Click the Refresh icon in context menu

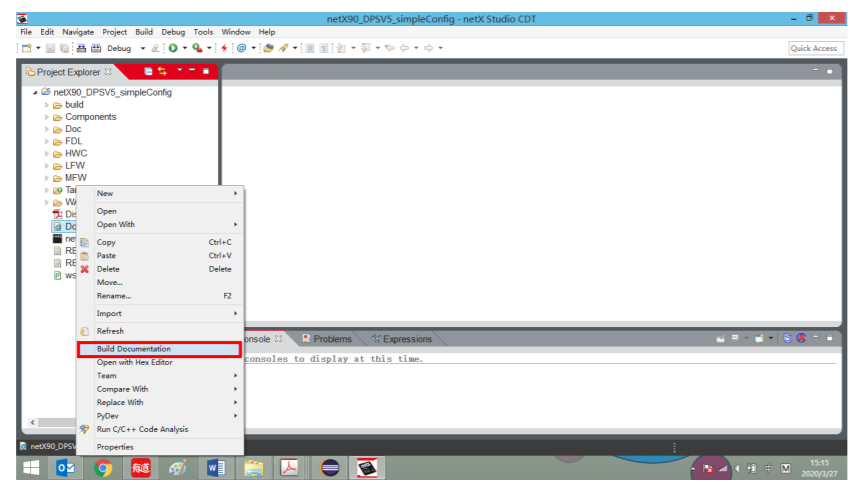[85, 331]
